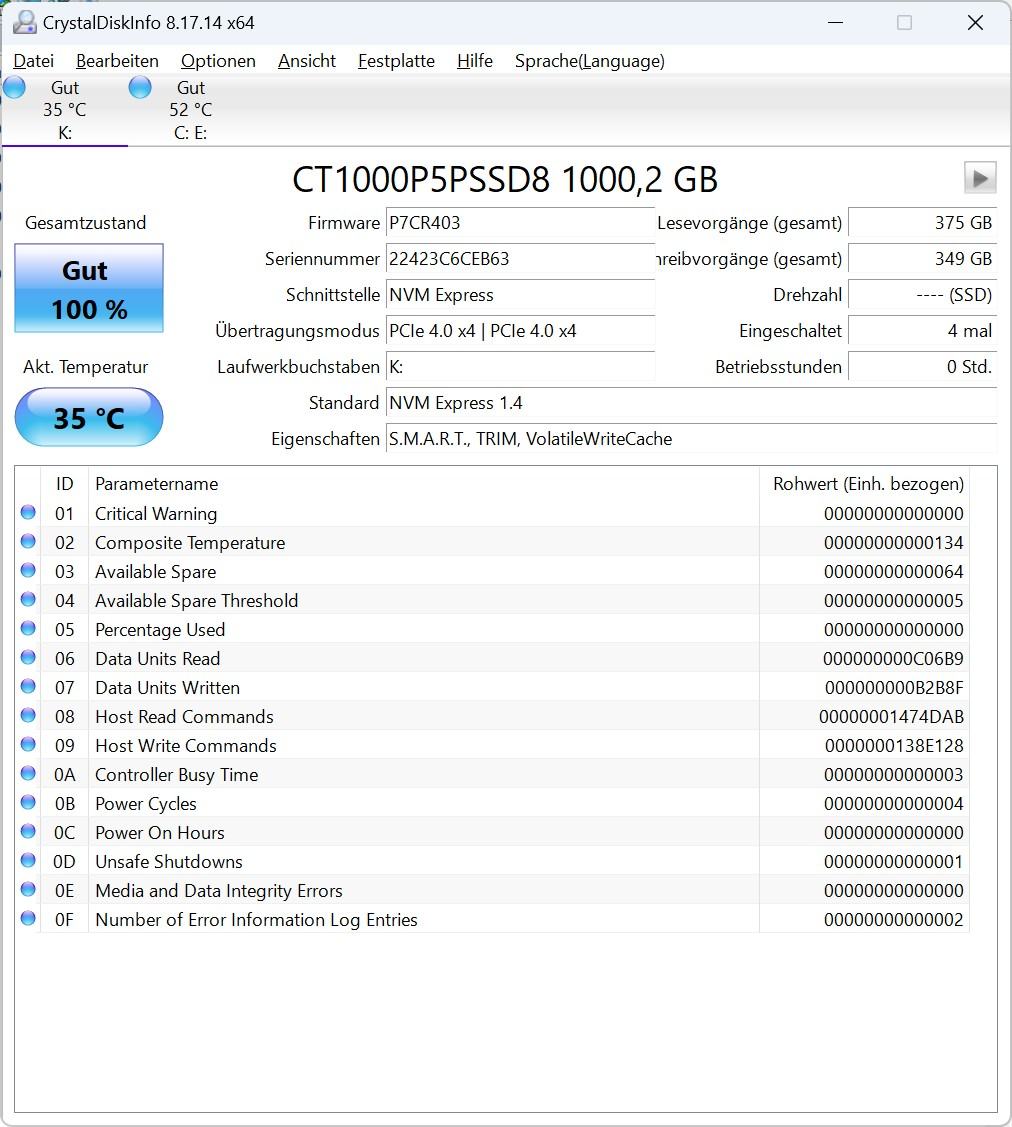Click the Composite Temperature status dot
This screenshot has height=1127, width=1012.
(28, 541)
